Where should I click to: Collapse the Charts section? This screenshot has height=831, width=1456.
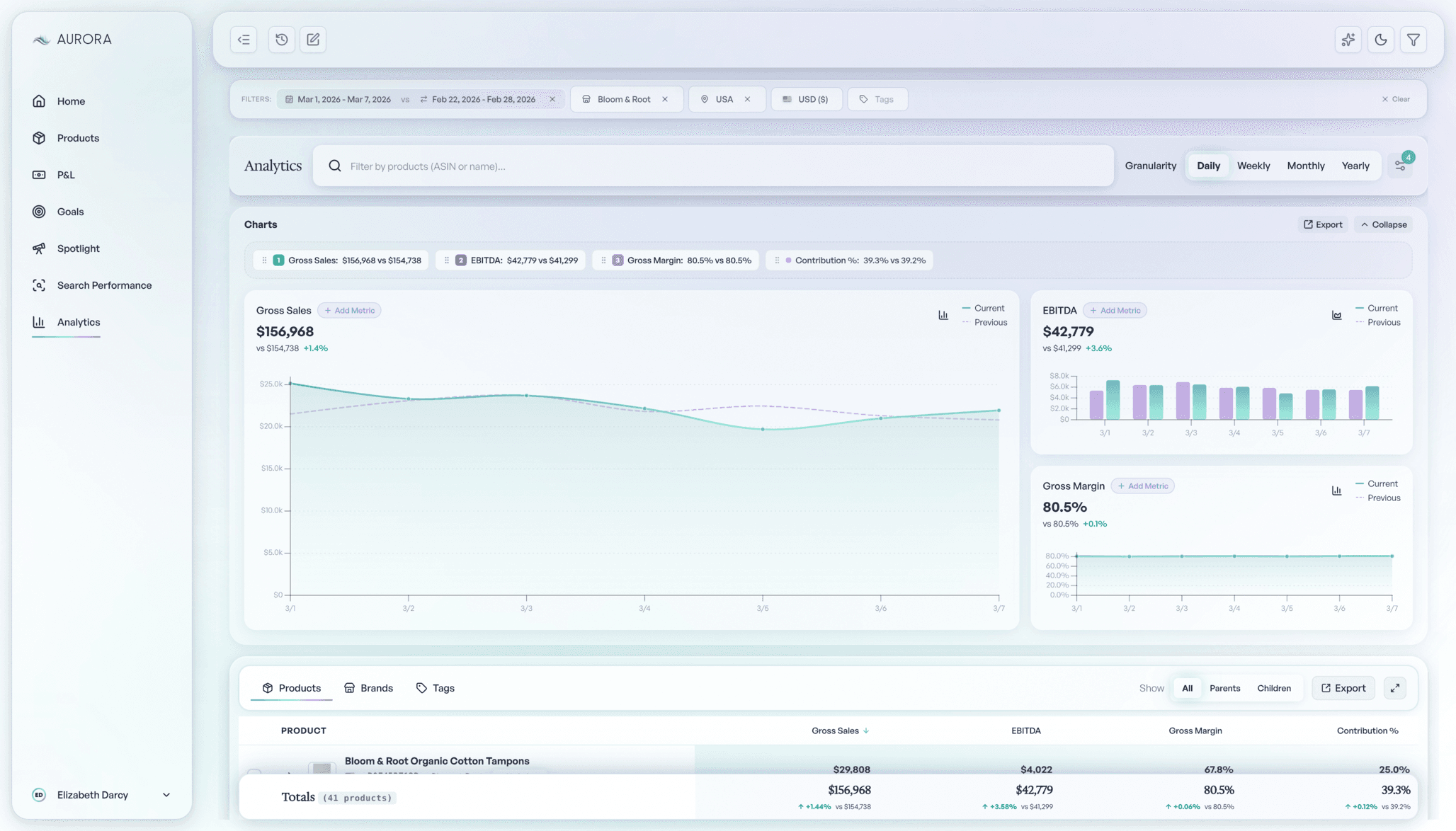click(x=1382, y=224)
